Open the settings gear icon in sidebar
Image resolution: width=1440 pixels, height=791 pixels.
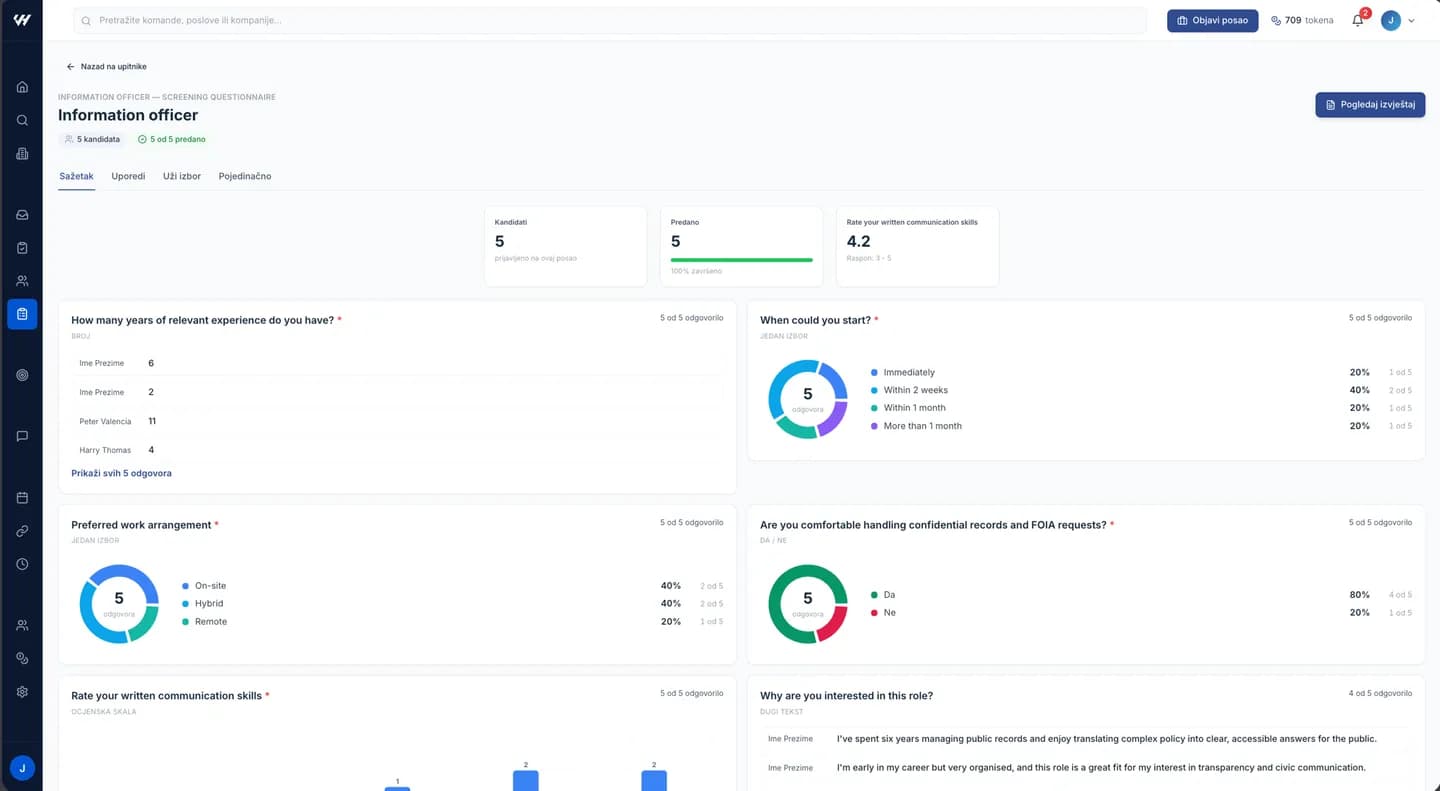coord(22,692)
